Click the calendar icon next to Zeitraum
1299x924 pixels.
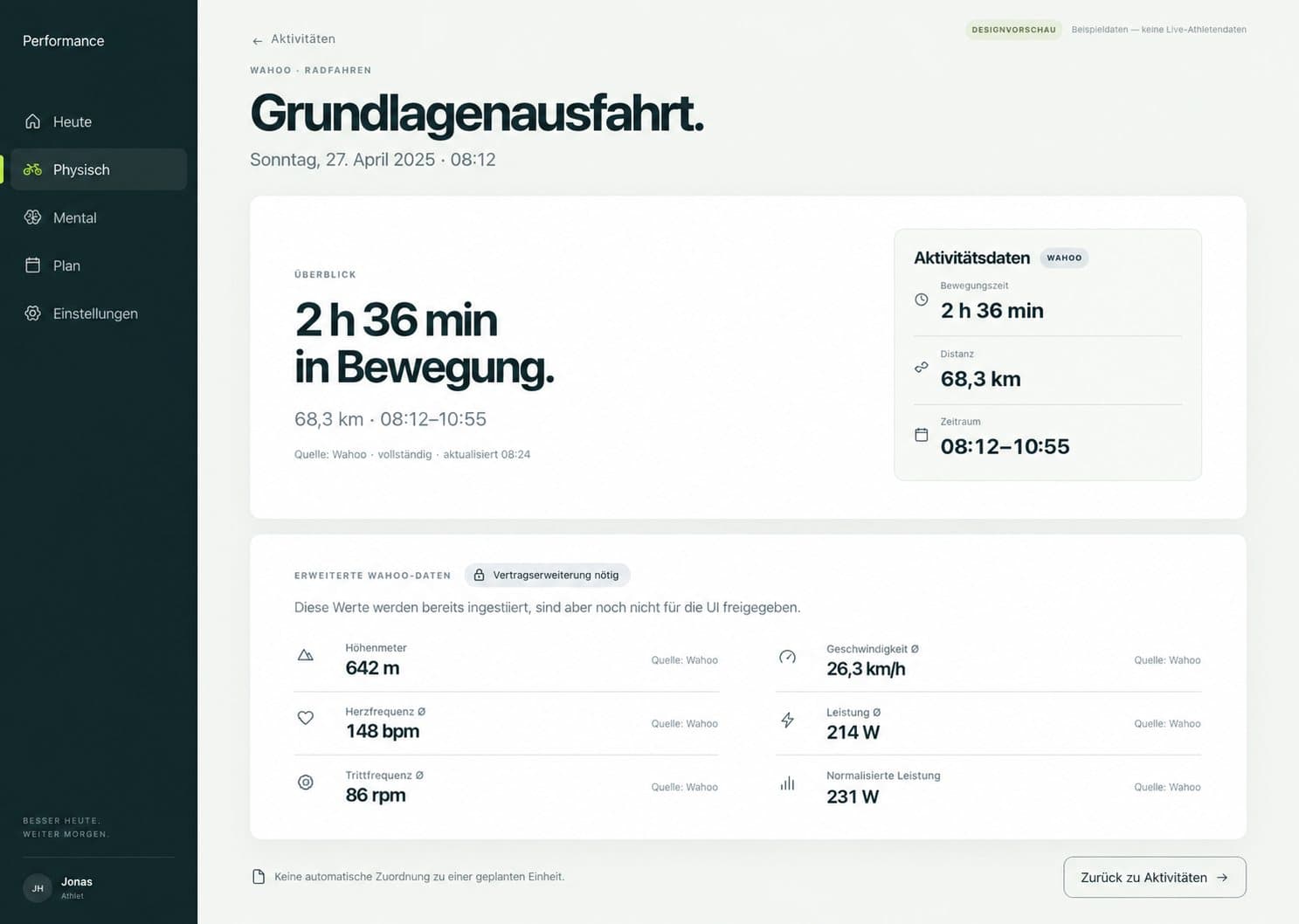pyautogui.click(x=921, y=435)
